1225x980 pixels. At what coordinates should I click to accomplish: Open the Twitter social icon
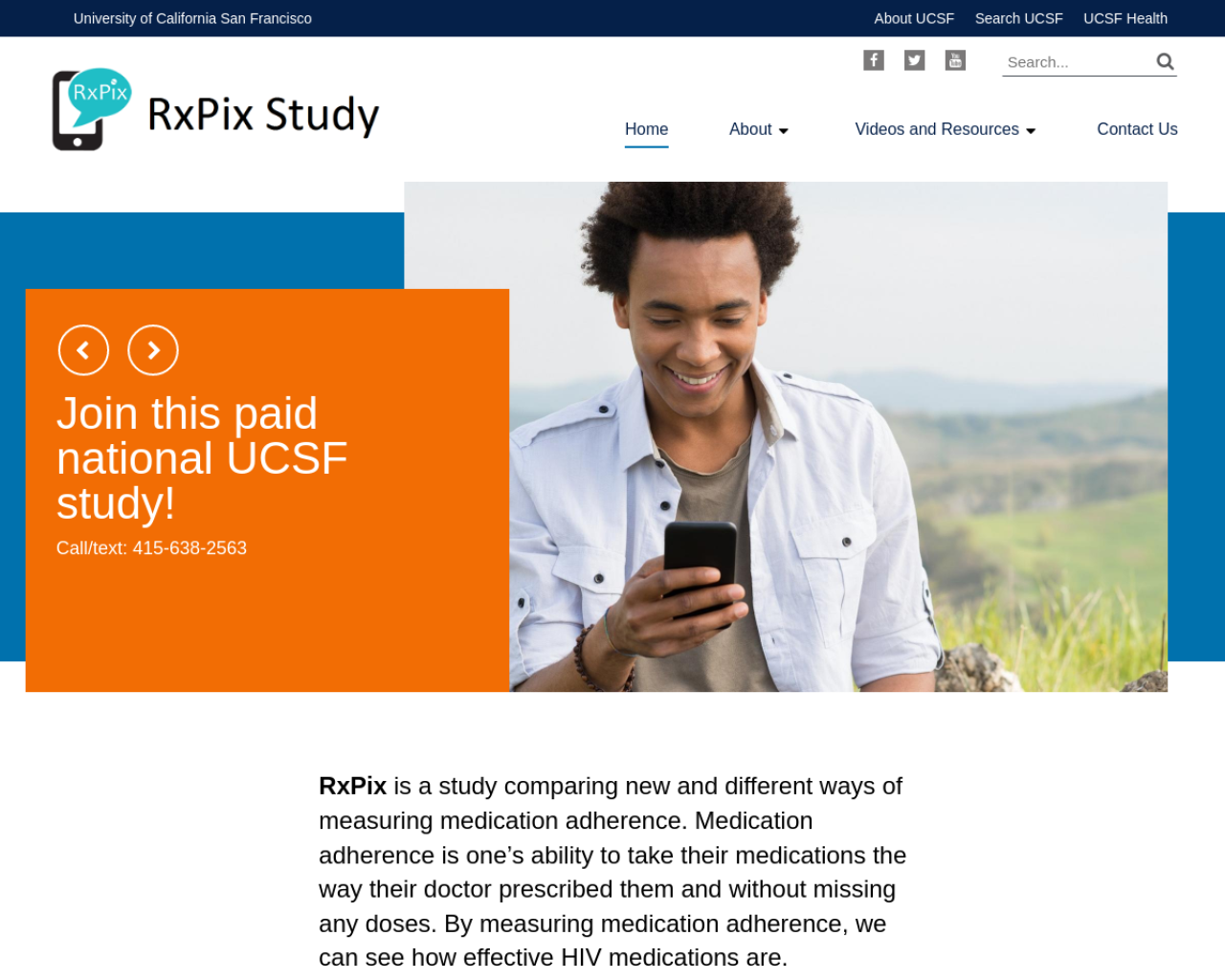pyautogui.click(x=915, y=60)
